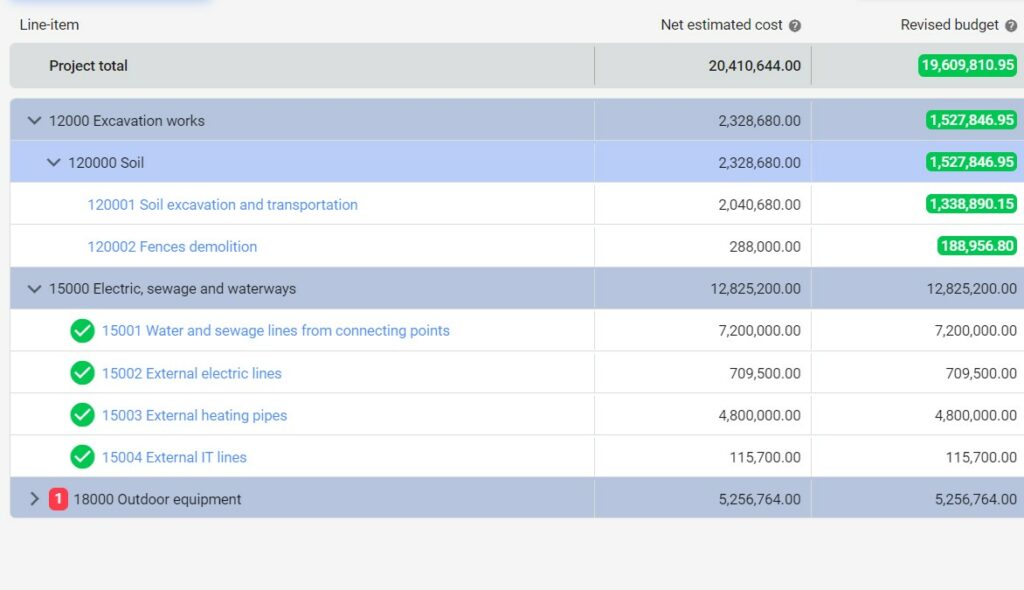Click help icon beside Revised budget
Viewport: 1024px width, 590px height.
1011,25
